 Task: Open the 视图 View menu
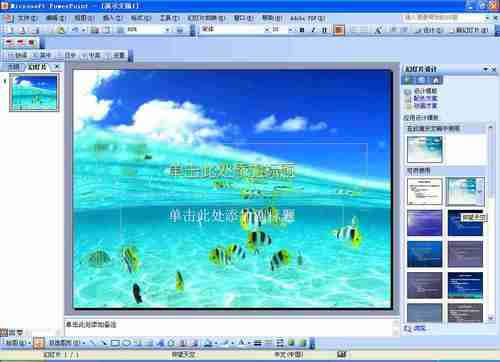click(84, 18)
